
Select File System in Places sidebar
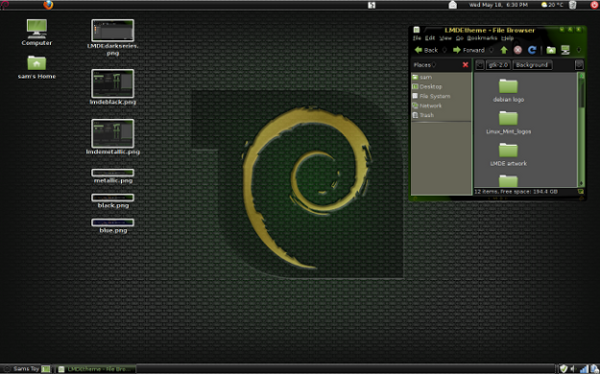click(x=434, y=96)
